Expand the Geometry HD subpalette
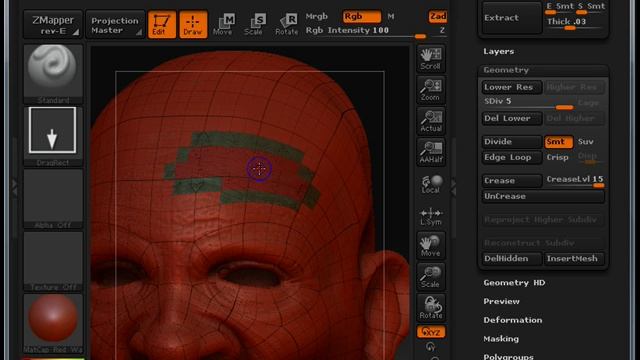 514,283
